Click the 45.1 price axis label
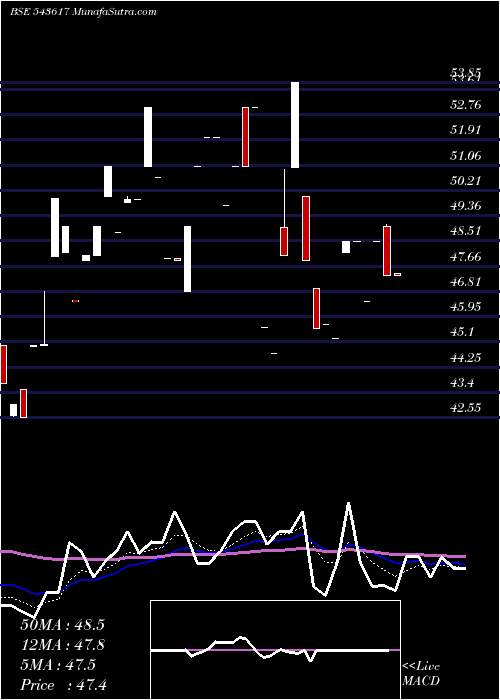The image size is (500, 700). pyautogui.click(x=462, y=332)
